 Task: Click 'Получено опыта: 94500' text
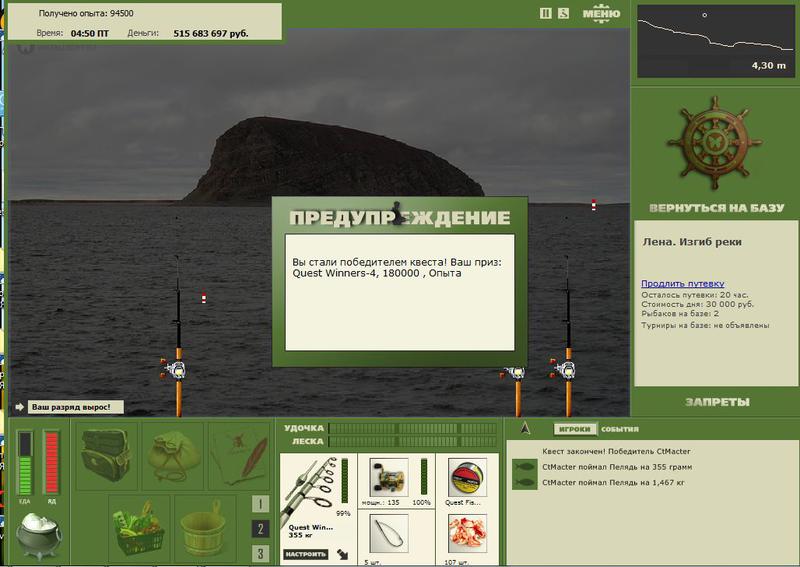point(86,14)
